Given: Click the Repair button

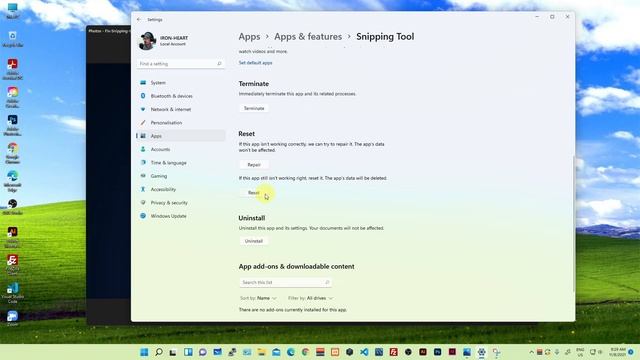Looking at the screenshot, I should coord(254,164).
